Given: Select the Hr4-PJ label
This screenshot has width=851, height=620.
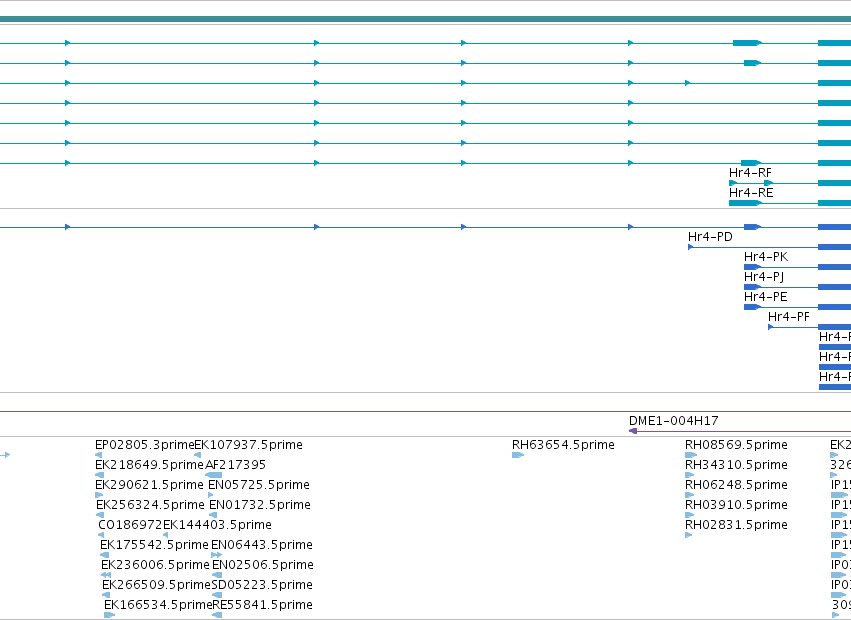Looking at the screenshot, I should click(764, 277).
